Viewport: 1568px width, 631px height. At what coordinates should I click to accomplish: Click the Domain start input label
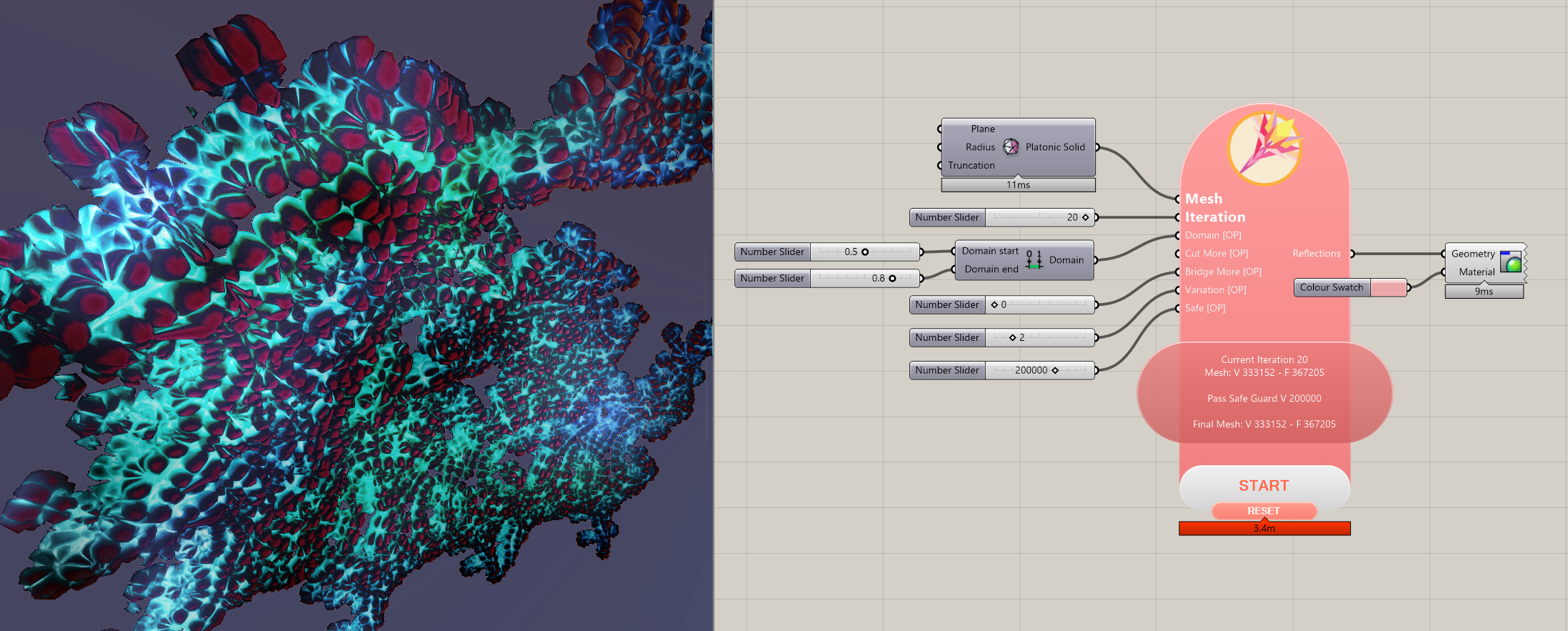[x=990, y=252]
